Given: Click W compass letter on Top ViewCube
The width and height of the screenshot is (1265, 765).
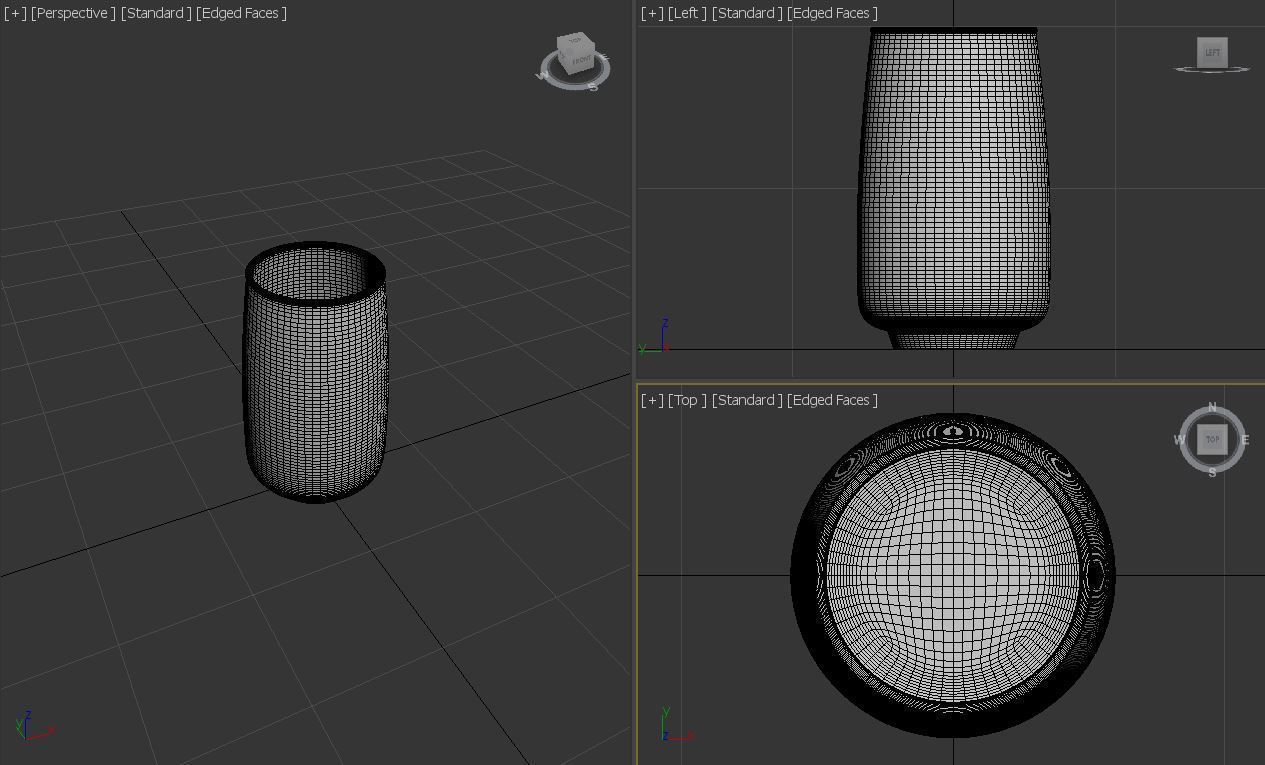Looking at the screenshot, I should (x=1179, y=440).
